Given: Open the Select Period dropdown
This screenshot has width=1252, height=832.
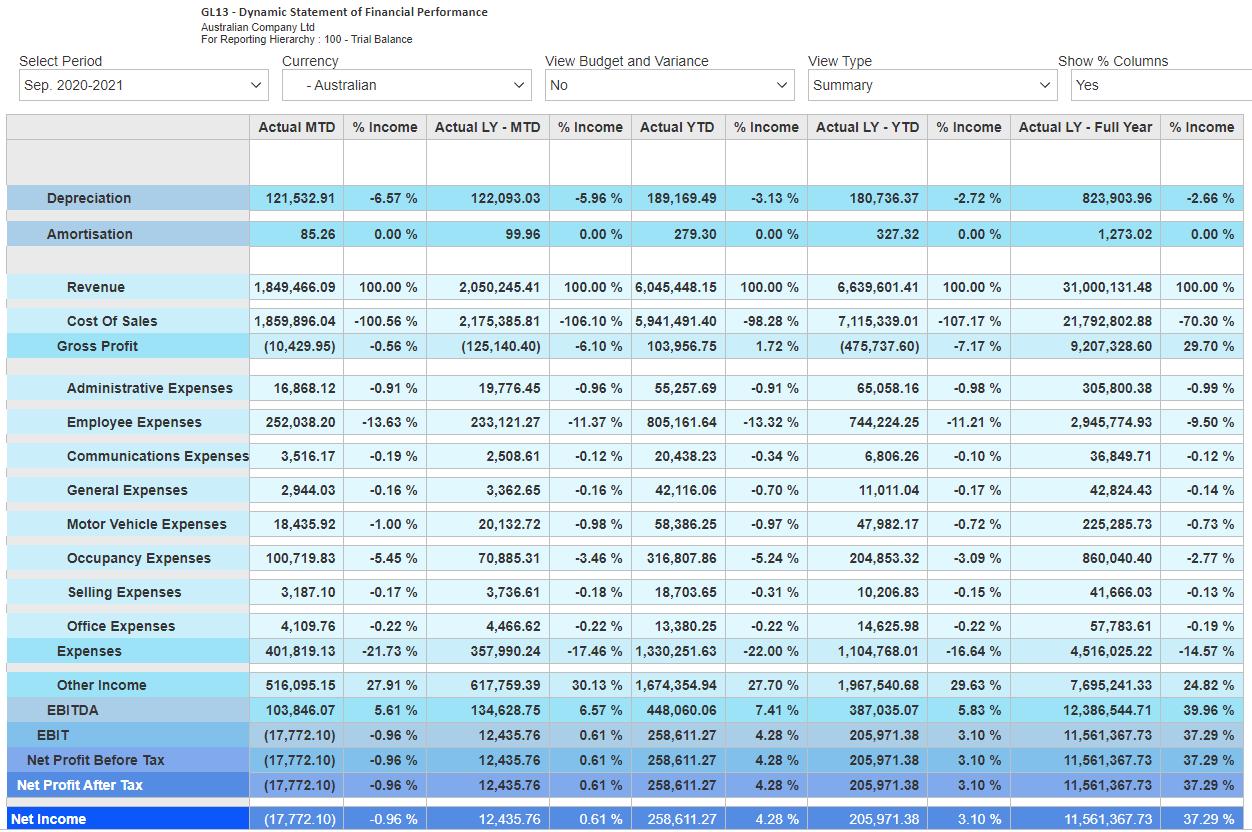Looking at the screenshot, I should 143,85.
